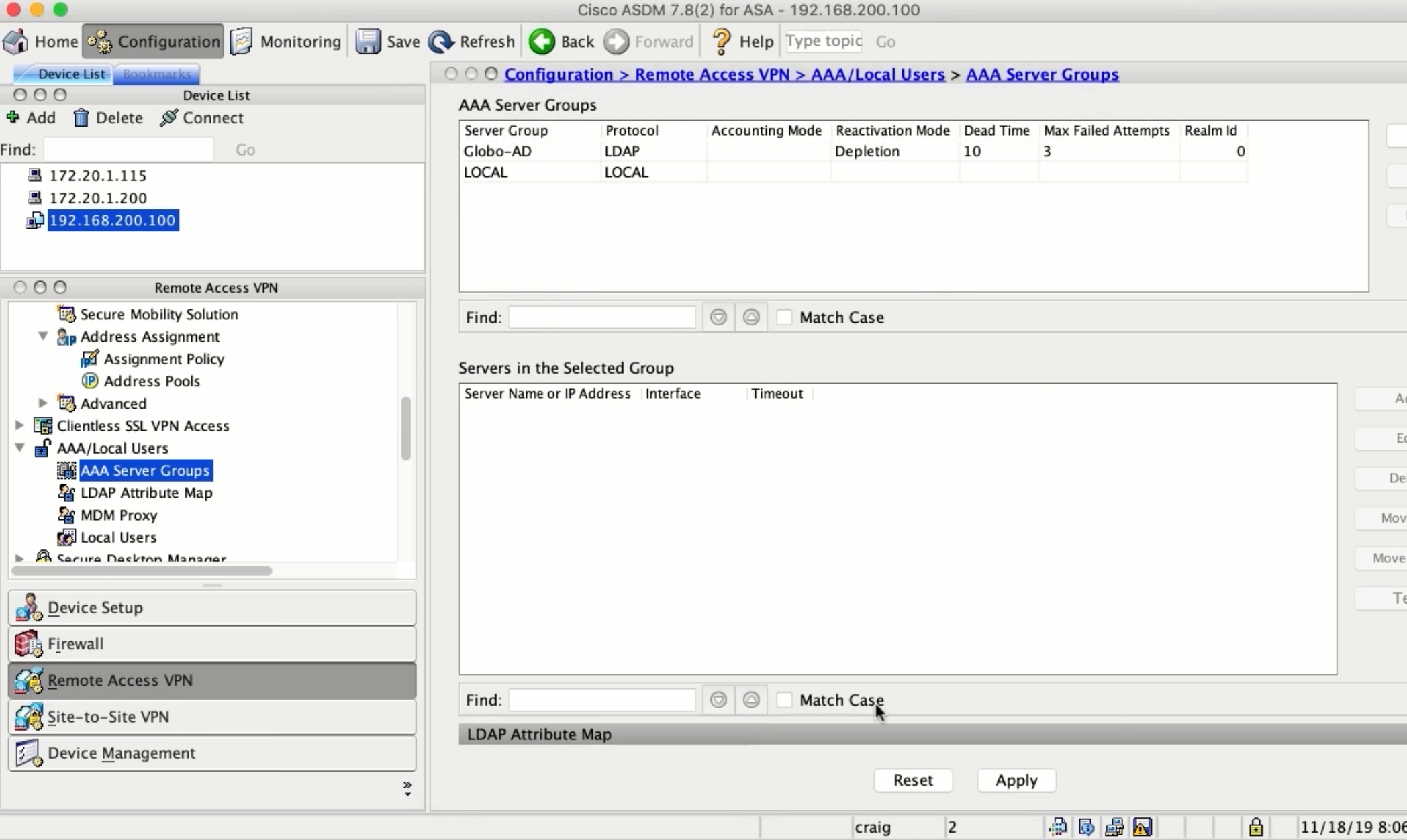Click the Secure Mobility Solution icon
Viewport: 1407px width, 840px height.
pos(66,314)
